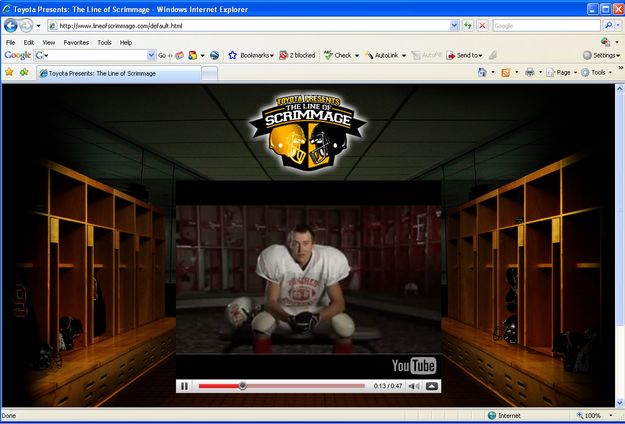Open the File menu
This screenshot has height=424, width=625.
point(11,42)
